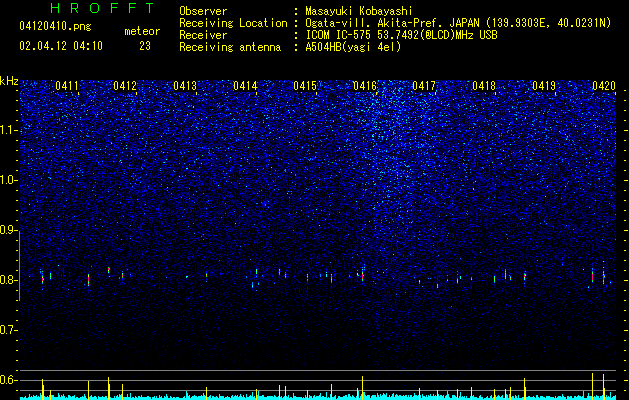The image size is (629, 400).
Task: Click the 0.6 kHz axis label
Action: point(8,380)
